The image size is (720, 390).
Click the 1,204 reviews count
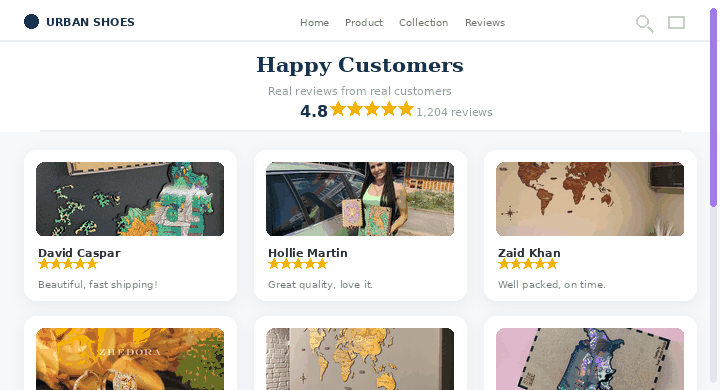point(454,112)
